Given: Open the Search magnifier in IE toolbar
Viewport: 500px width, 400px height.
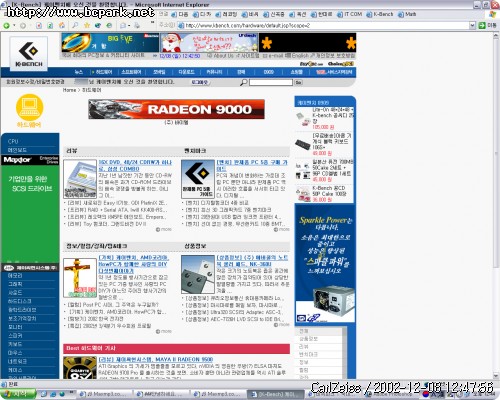Looking at the screenshot, I should [75, 25].
